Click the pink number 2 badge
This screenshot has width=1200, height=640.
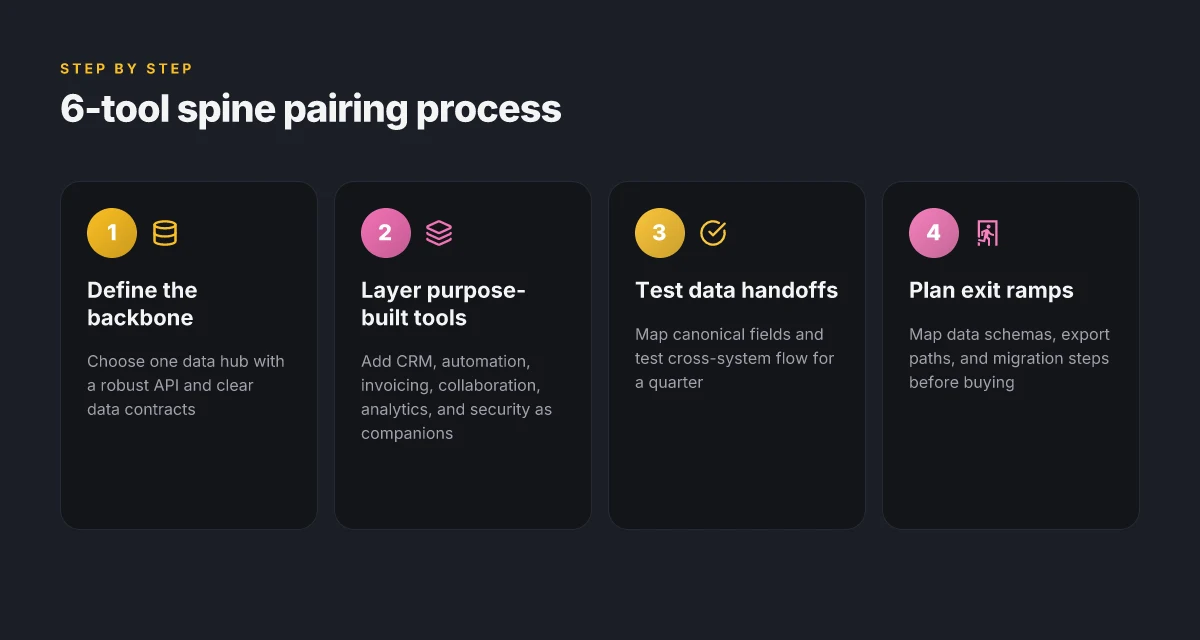coord(386,233)
